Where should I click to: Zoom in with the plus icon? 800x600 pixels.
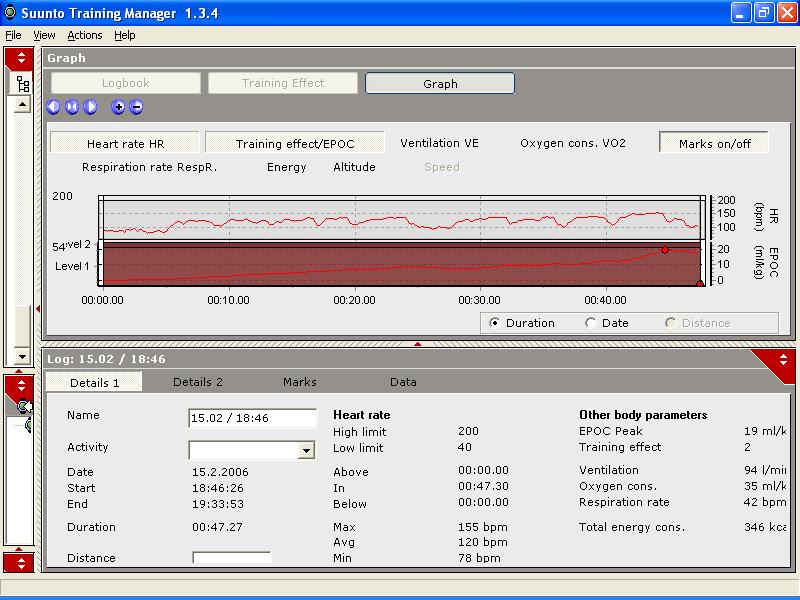(118, 107)
